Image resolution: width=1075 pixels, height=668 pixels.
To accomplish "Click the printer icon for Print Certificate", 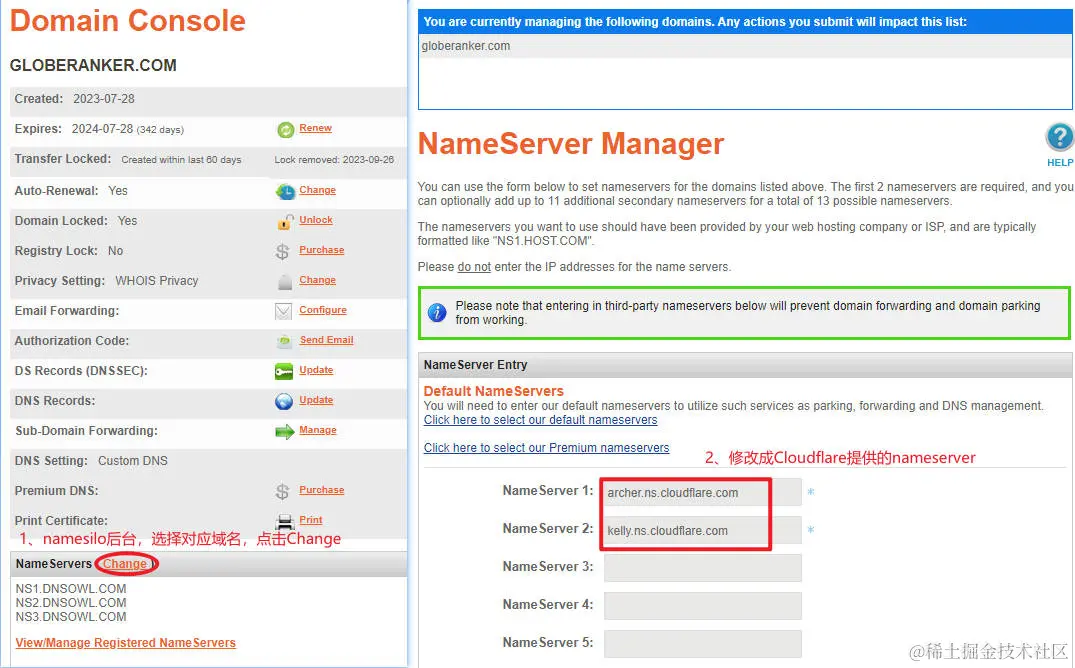I will pyautogui.click(x=287, y=520).
